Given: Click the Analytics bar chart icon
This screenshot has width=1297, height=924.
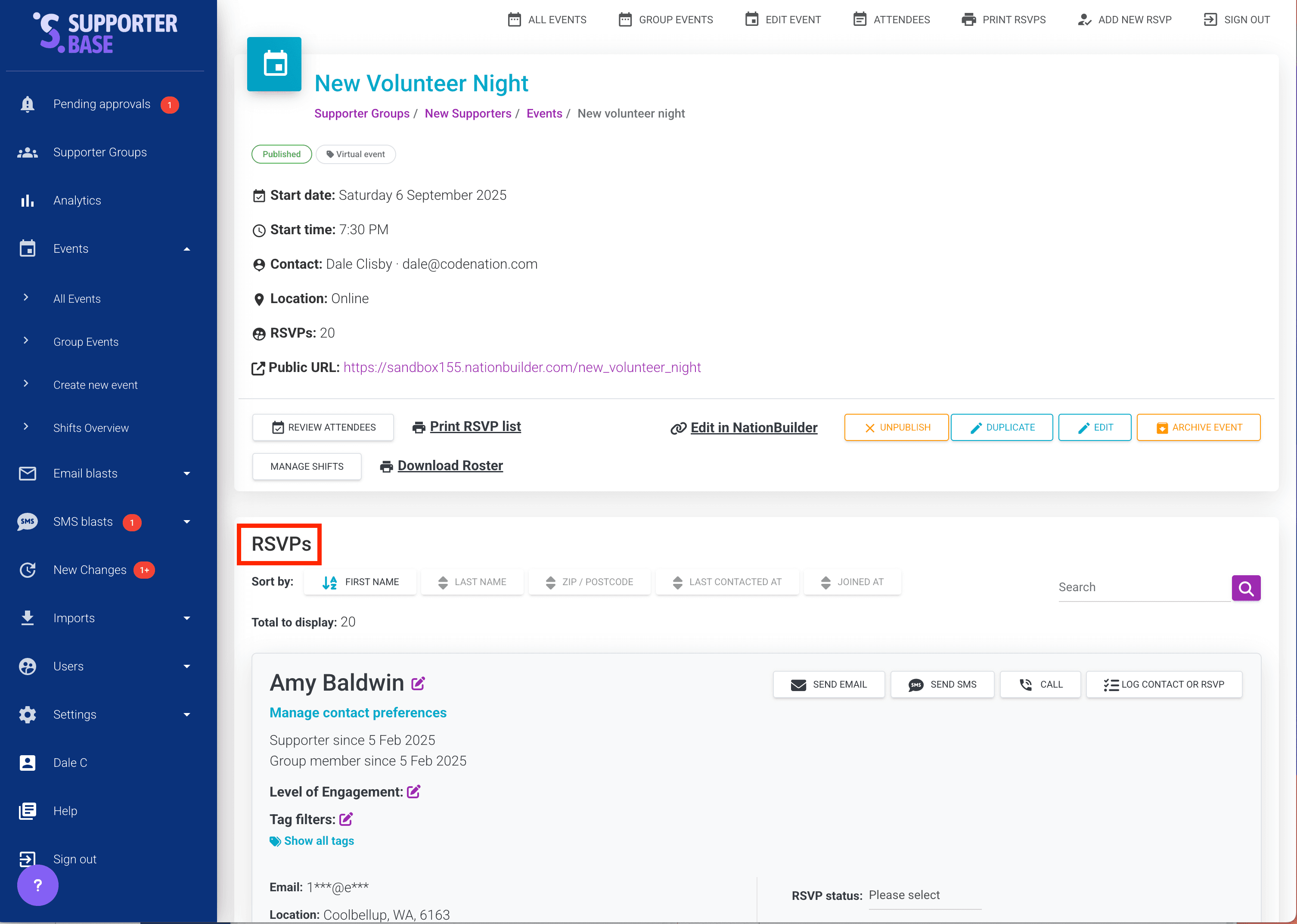Looking at the screenshot, I should click(27, 200).
